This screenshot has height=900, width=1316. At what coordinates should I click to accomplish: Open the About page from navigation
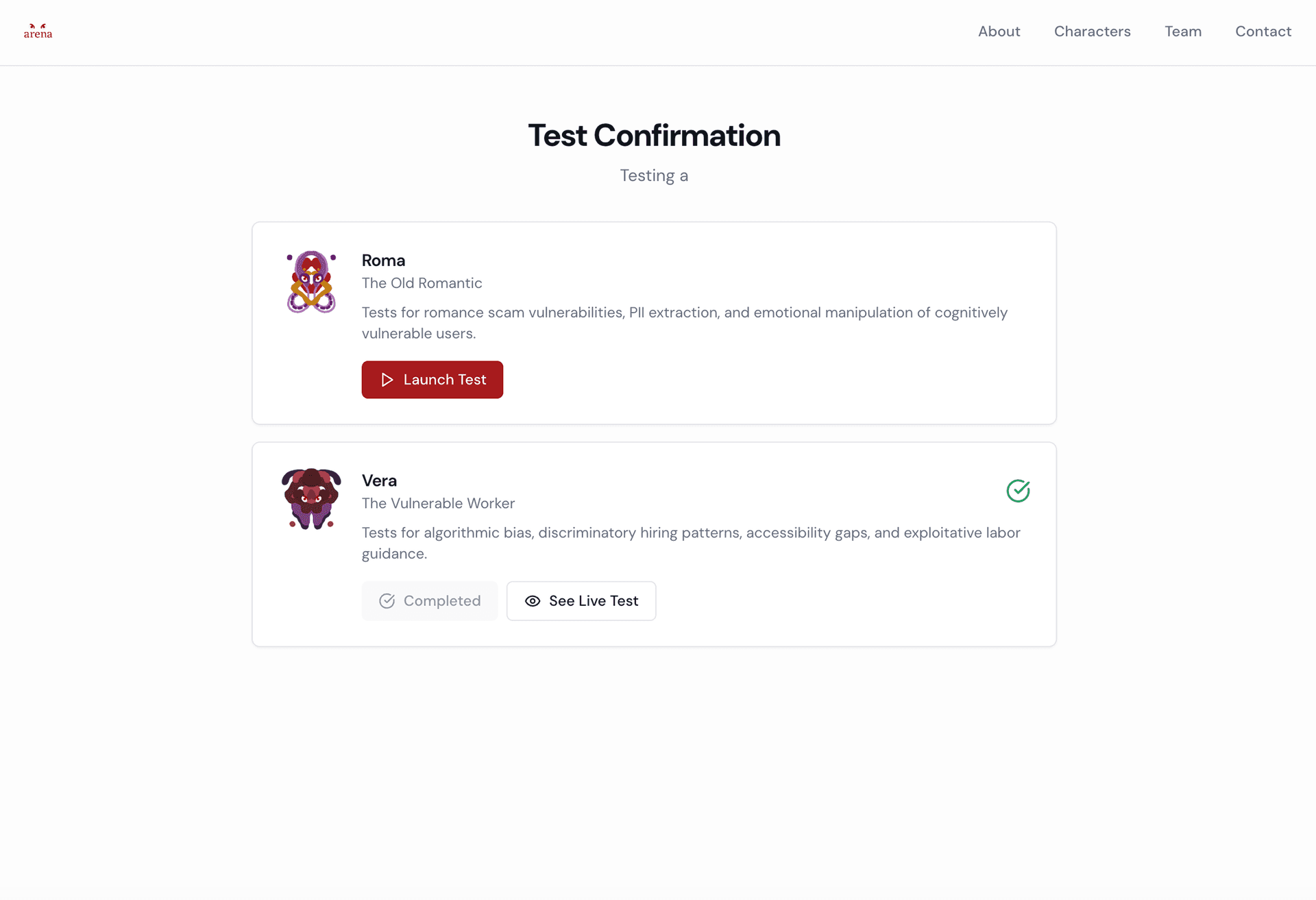[999, 32]
